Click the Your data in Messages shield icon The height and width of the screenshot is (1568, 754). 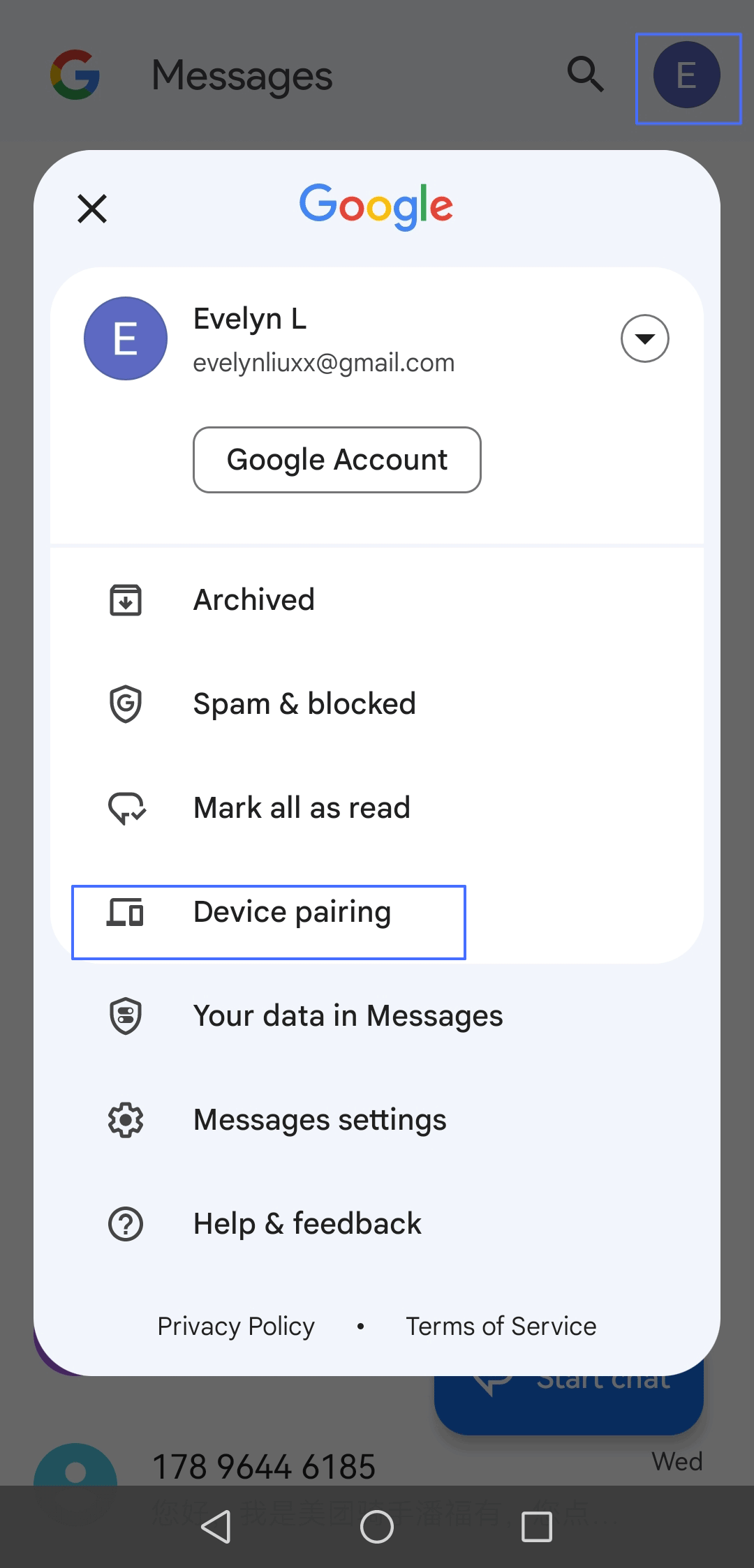coord(126,1015)
